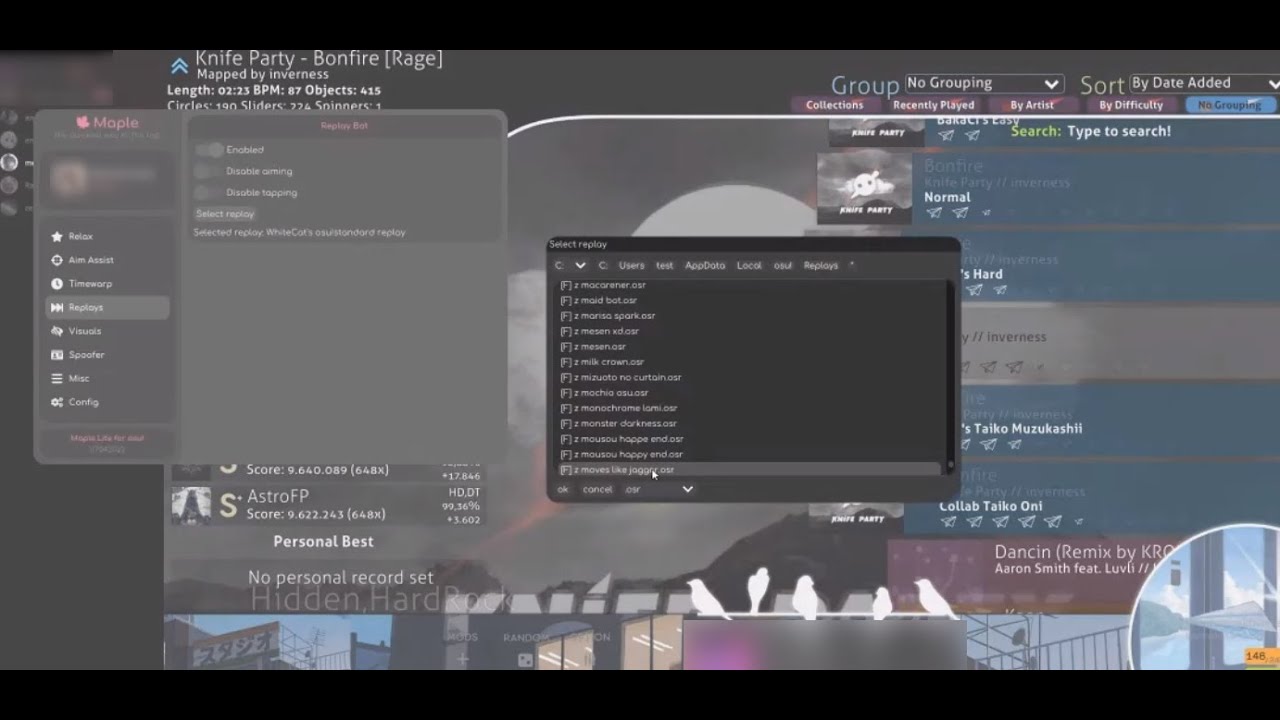Navigate to the Users path segment
This screenshot has height=720, width=1280.
tap(631, 266)
